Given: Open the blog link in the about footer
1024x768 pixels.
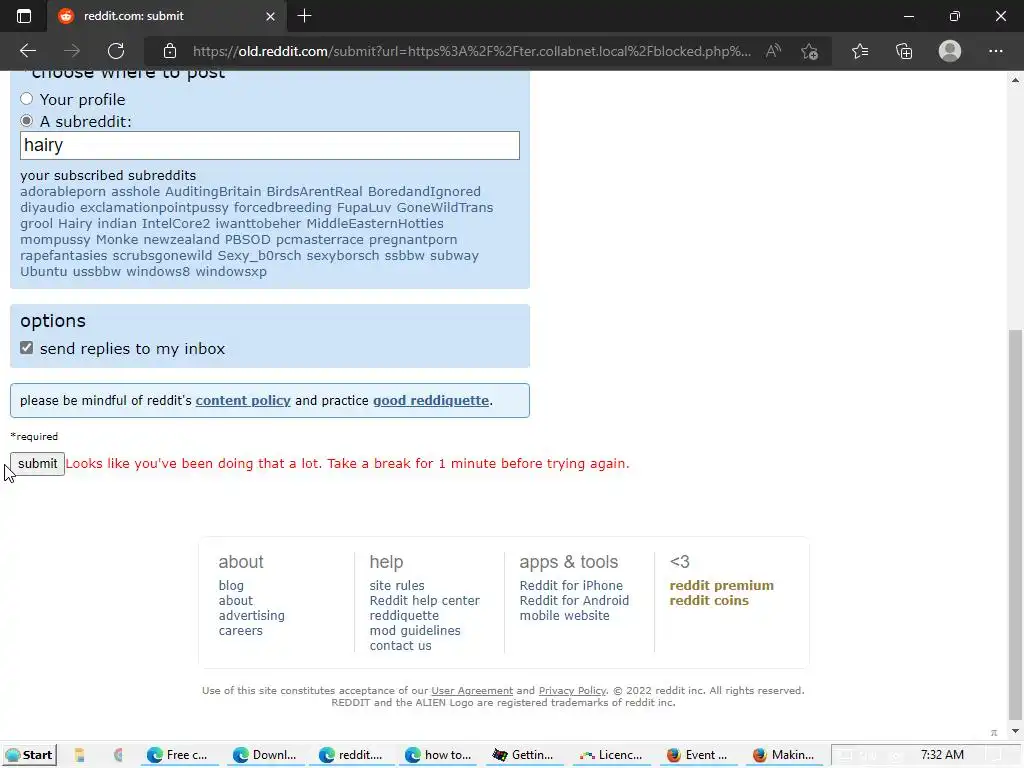Looking at the screenshot, I should (231, 586).
